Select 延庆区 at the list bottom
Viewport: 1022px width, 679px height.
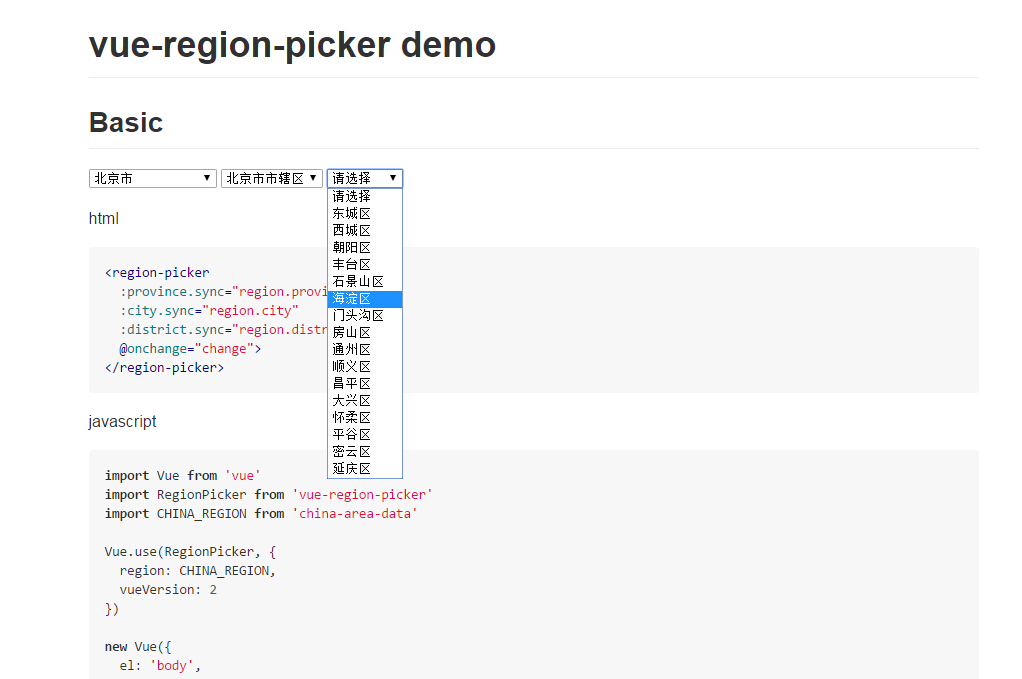pyautogui.click(x=364, y=468)
